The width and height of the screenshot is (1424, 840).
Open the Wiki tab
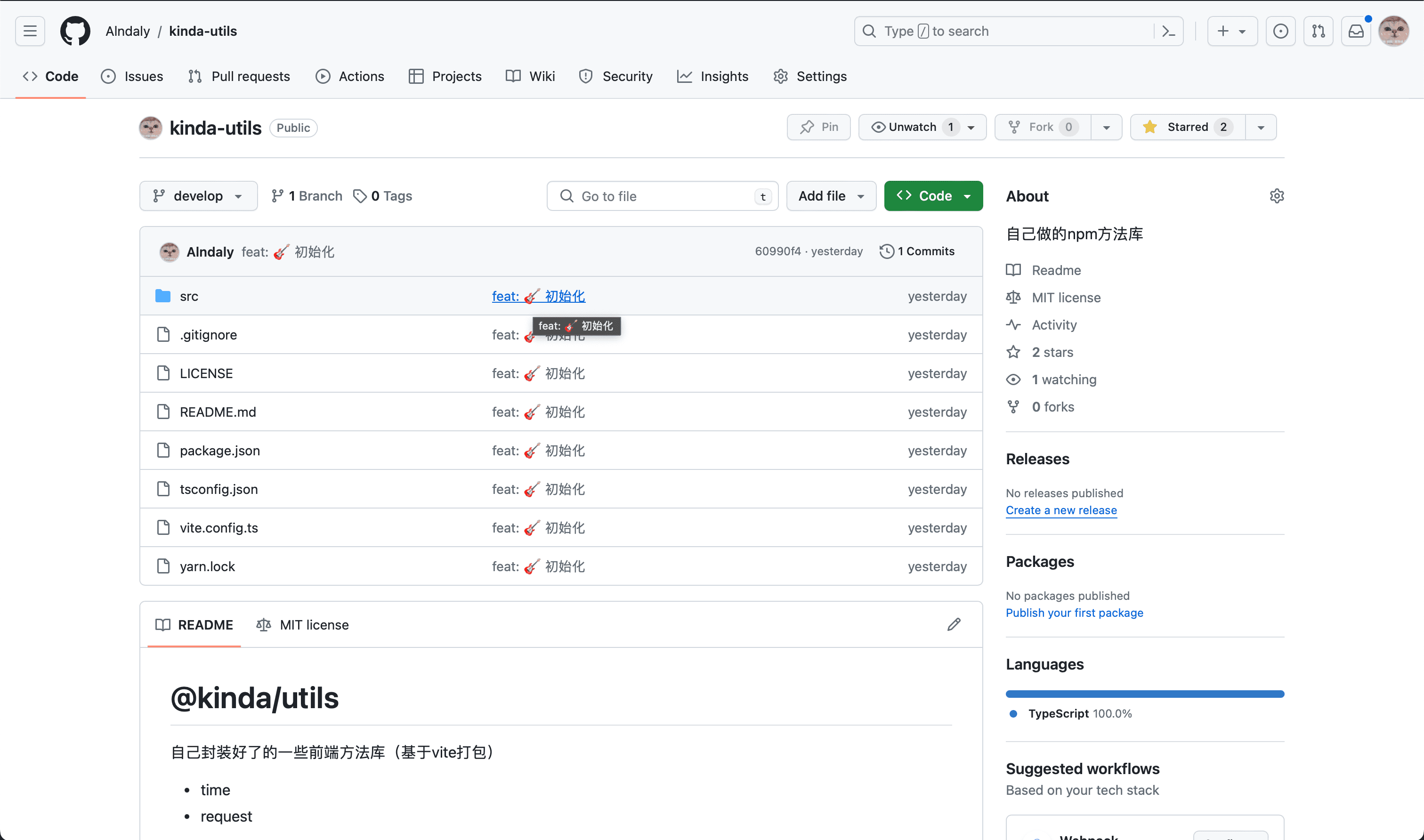pos(530,76)
